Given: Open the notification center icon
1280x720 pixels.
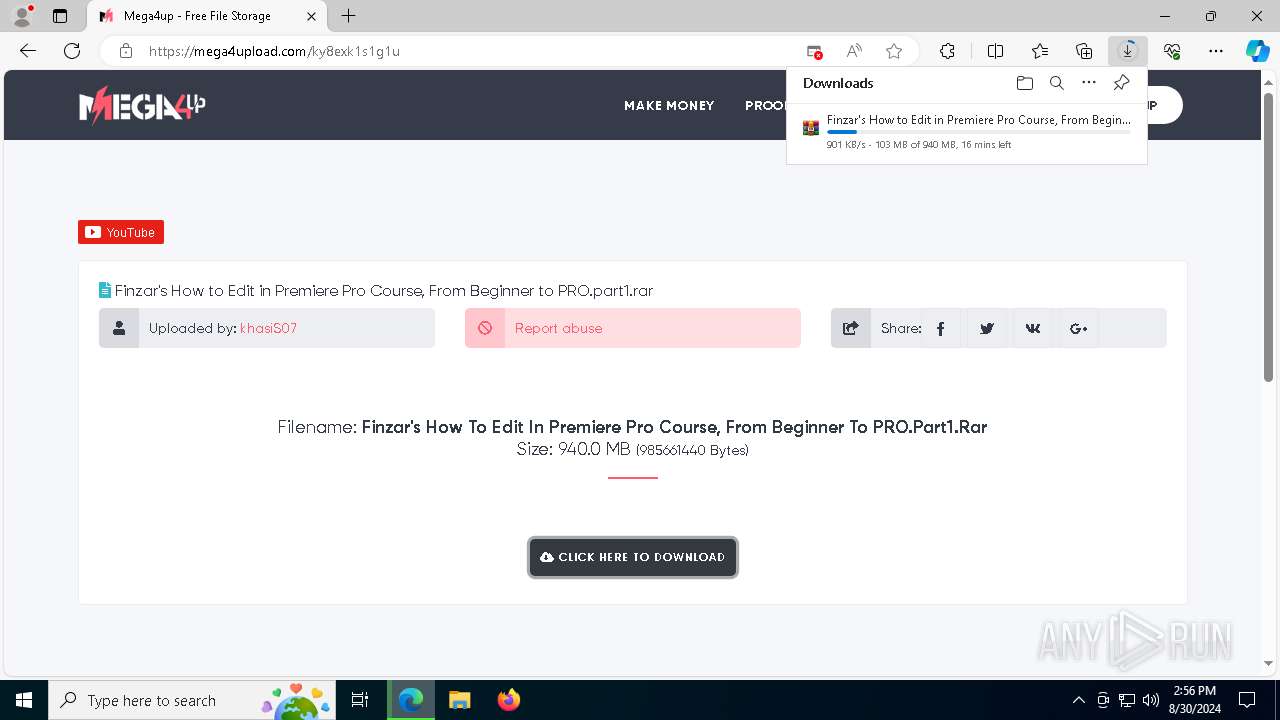Looking at the screenshot, I should tap(1247, 700).
